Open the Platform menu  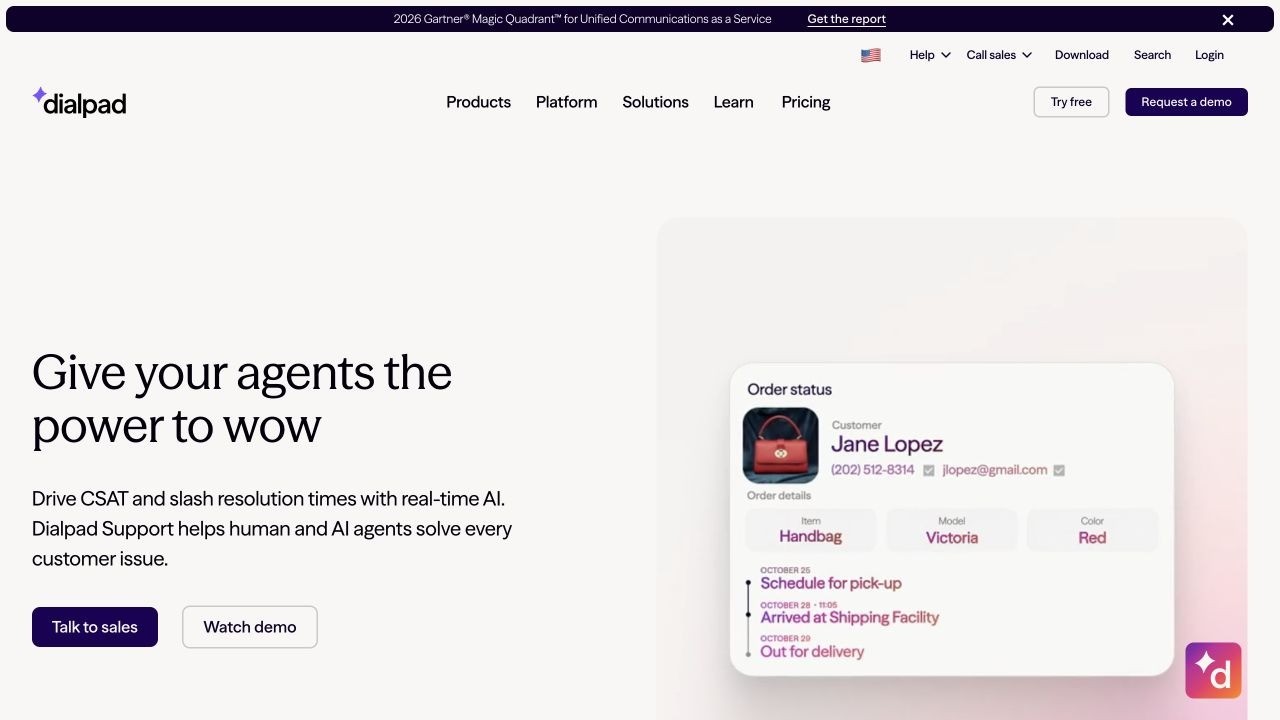[x=566, y=102]
